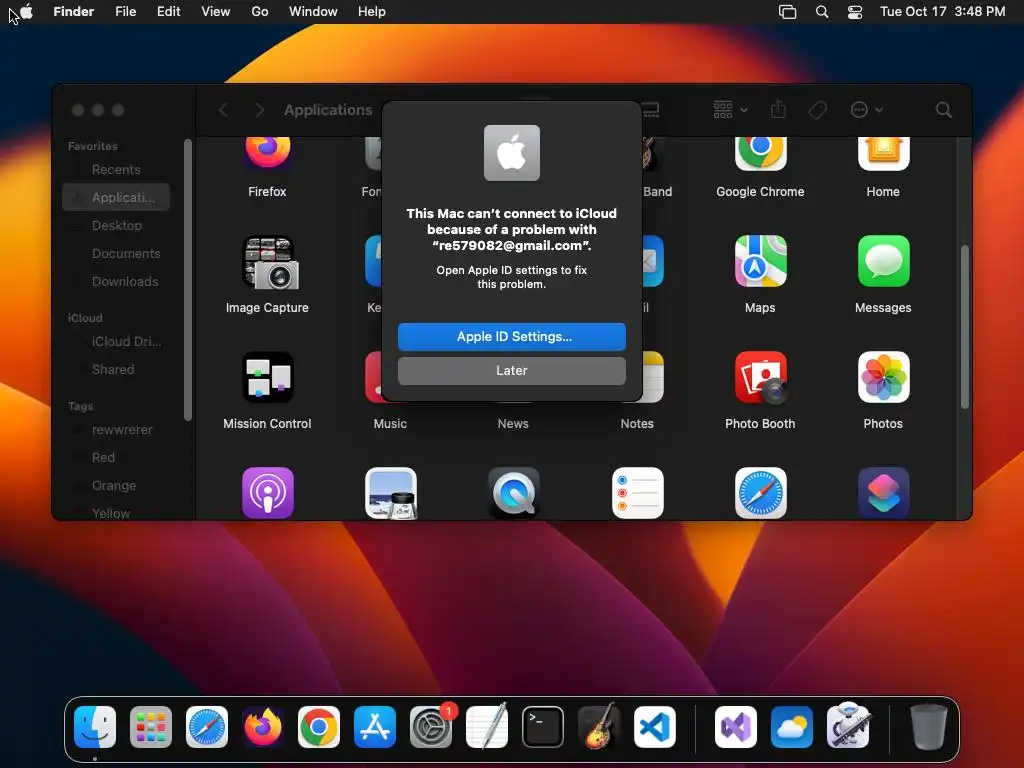The height and width of the screenshot is (768, 1024).
Task: Open the Window menu
Action: (313, 12)
